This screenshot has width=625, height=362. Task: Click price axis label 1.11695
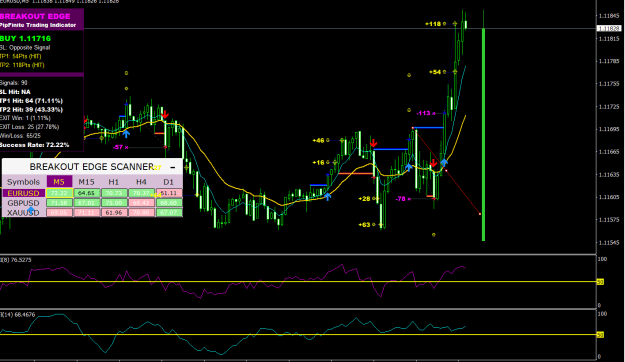(x=609, y=129)
